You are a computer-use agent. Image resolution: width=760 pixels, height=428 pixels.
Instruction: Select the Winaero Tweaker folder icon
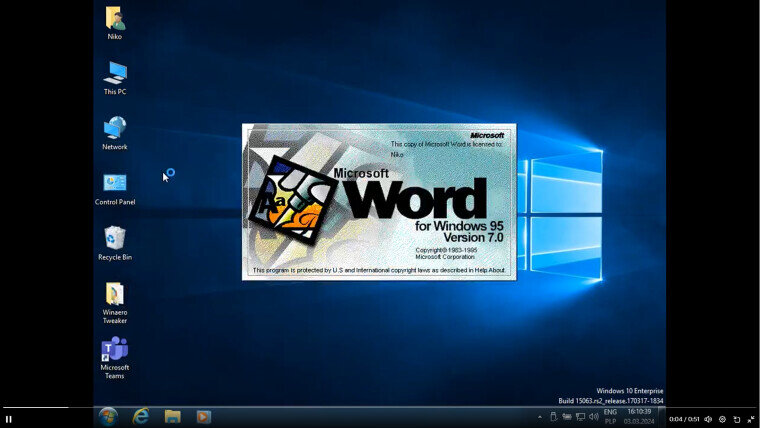click(x=115, y=303)
